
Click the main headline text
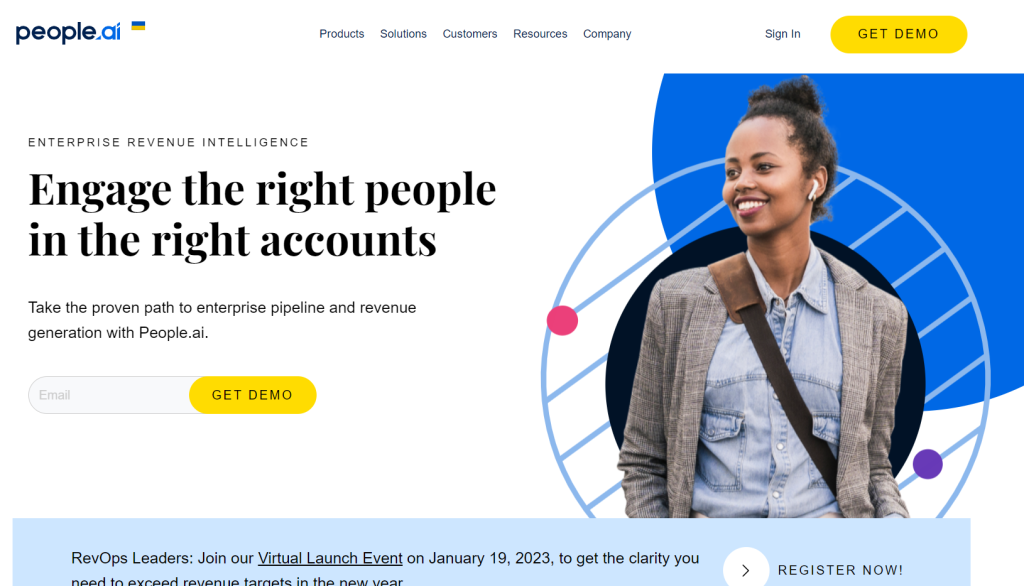point(263,214)
